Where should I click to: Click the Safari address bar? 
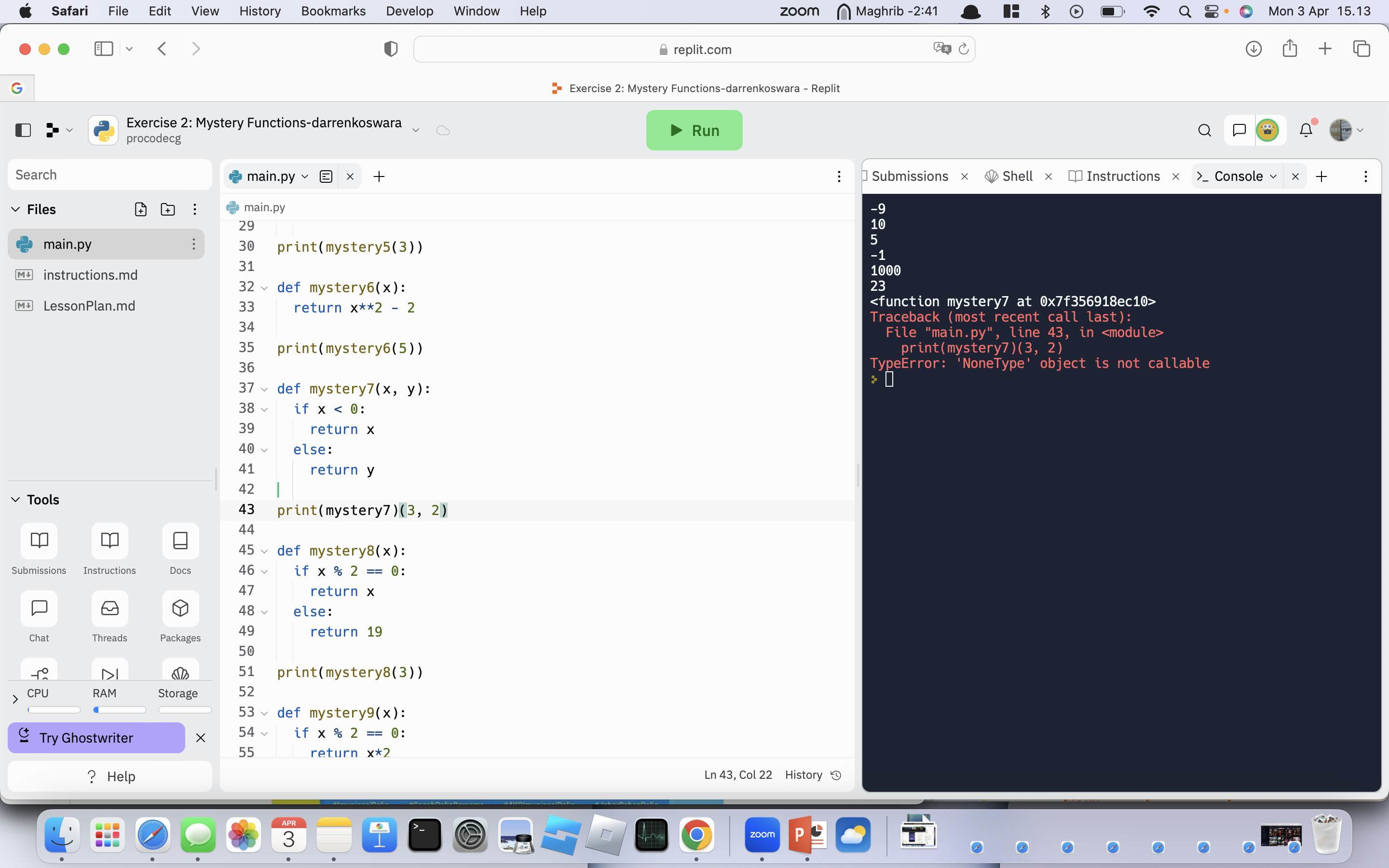pyautogui.click(x=694, y=49)
